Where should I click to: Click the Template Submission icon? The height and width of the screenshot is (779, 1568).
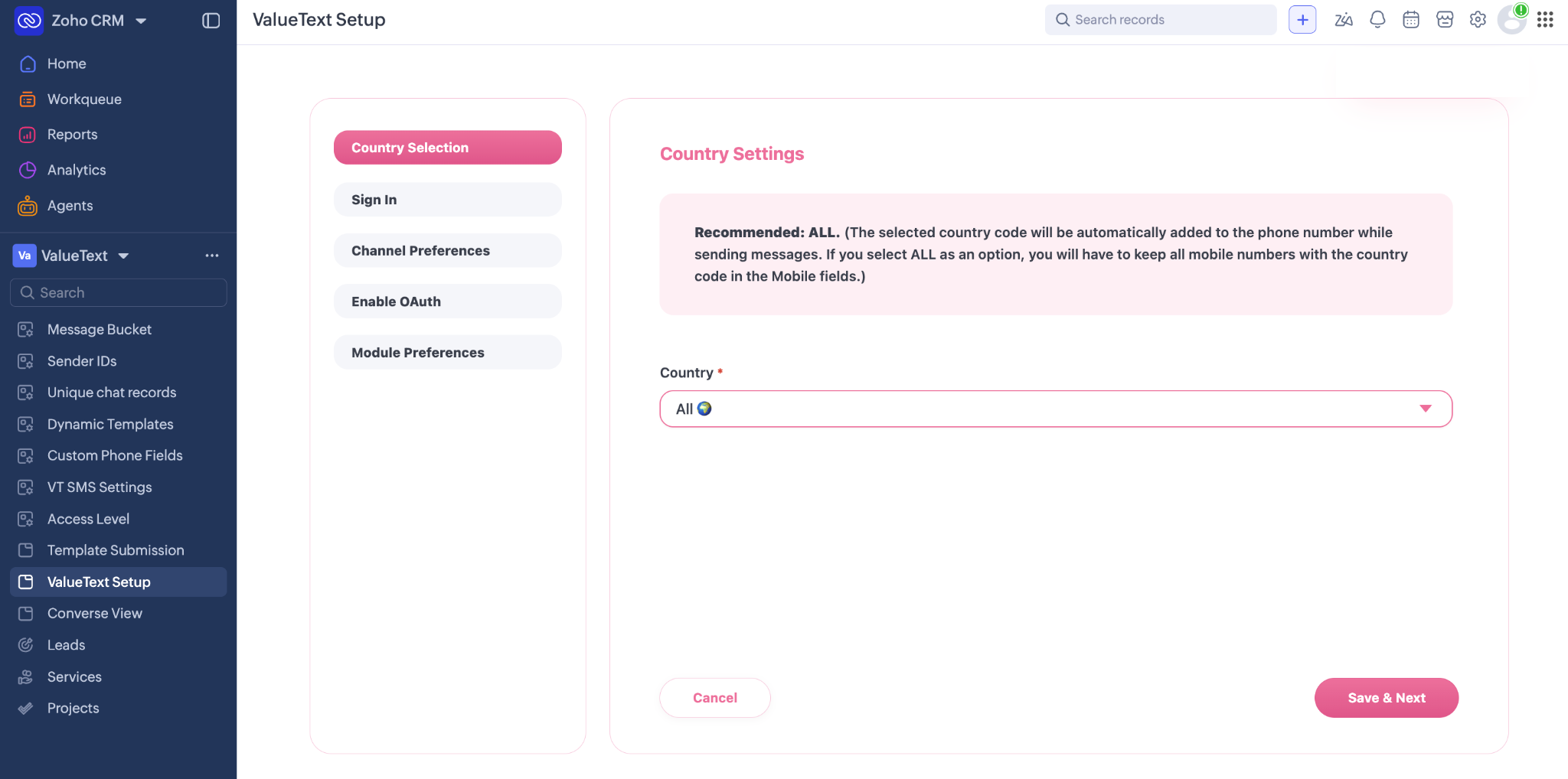click(26, 550)
